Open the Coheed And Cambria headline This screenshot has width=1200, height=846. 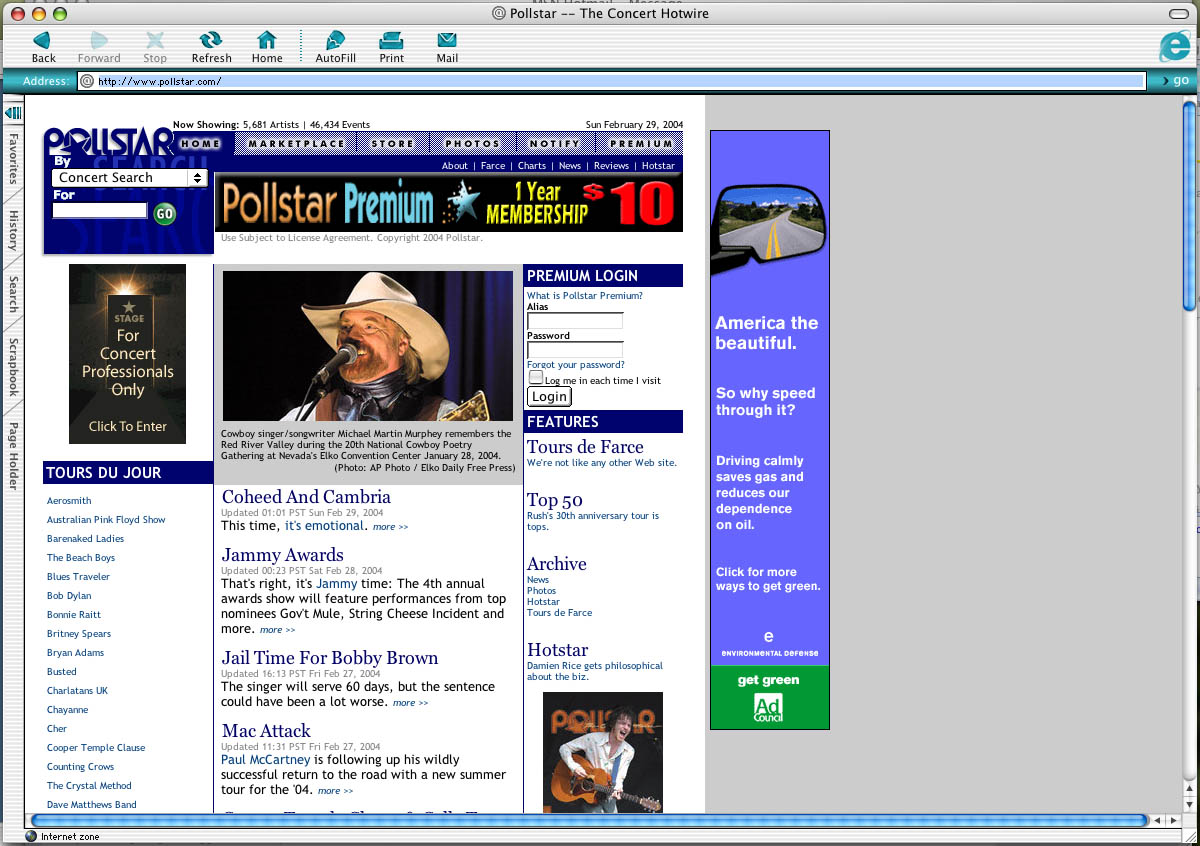pyautogui.click(x=306, y=497)
